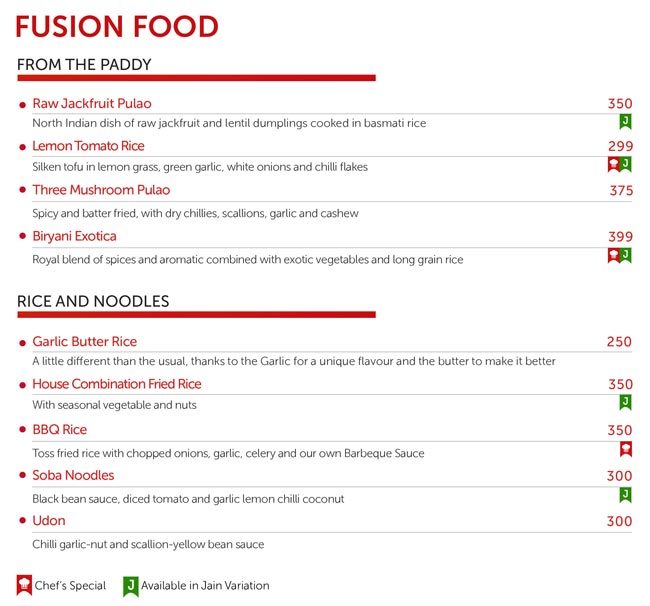Click the Jain icon for Raw Jackfruit Pulao
Image resolution: width=650 pixels, height=606 pixels.
624,122
